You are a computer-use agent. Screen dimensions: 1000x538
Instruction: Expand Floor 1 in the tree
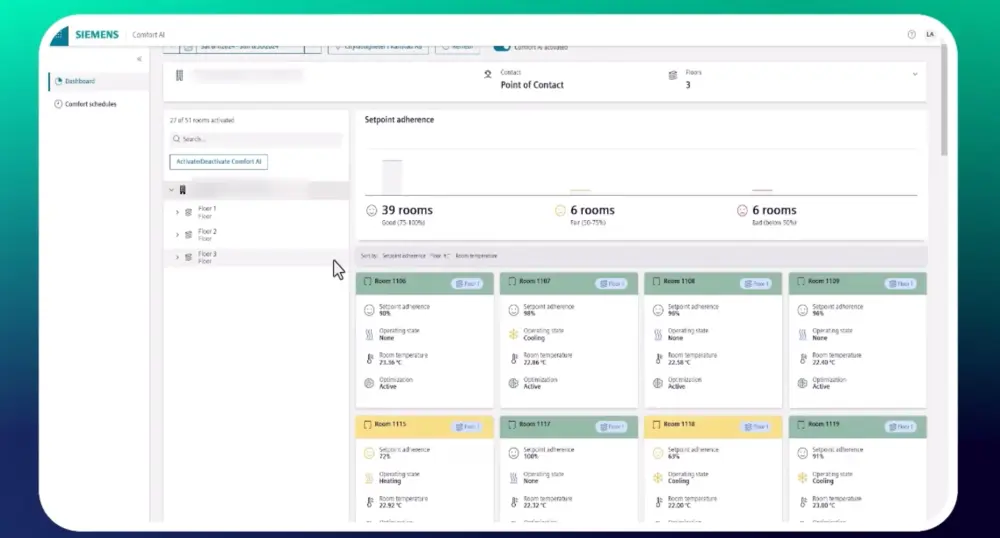[177, 212]
